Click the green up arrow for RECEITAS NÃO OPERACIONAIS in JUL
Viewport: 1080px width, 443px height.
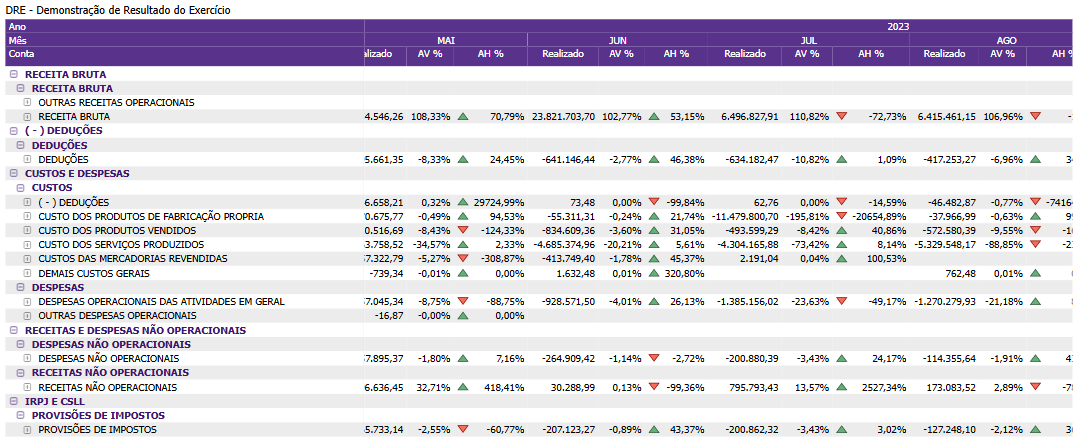(x=841, y=387)
